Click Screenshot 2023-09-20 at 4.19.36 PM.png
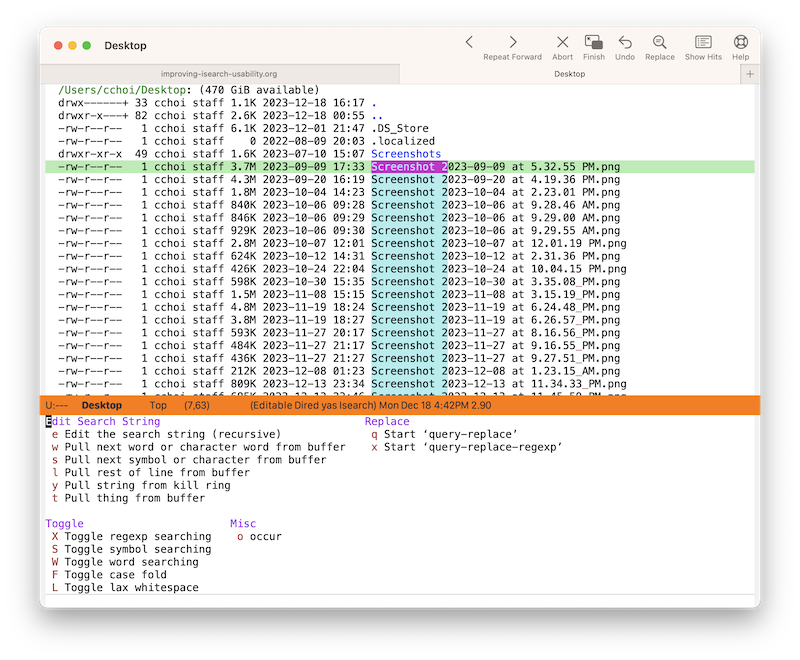This screenshot has width=800, height=660. [495, 180]
